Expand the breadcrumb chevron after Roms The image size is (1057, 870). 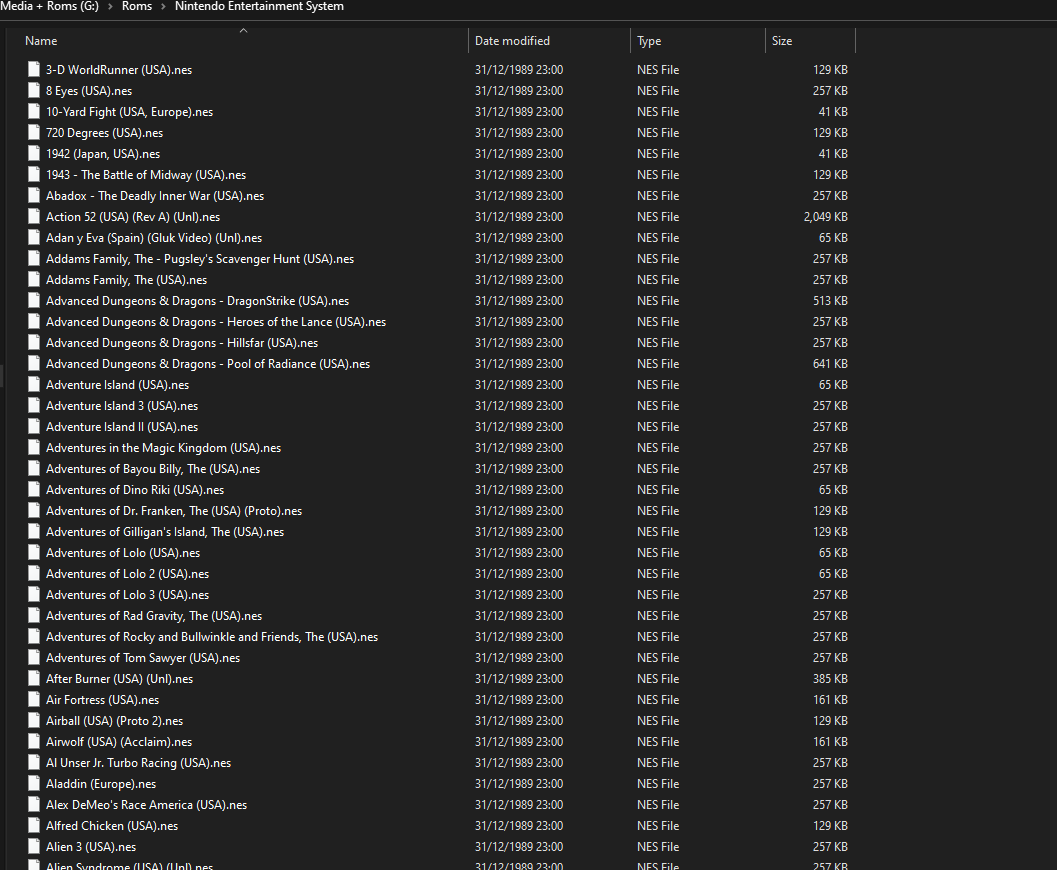163,7
